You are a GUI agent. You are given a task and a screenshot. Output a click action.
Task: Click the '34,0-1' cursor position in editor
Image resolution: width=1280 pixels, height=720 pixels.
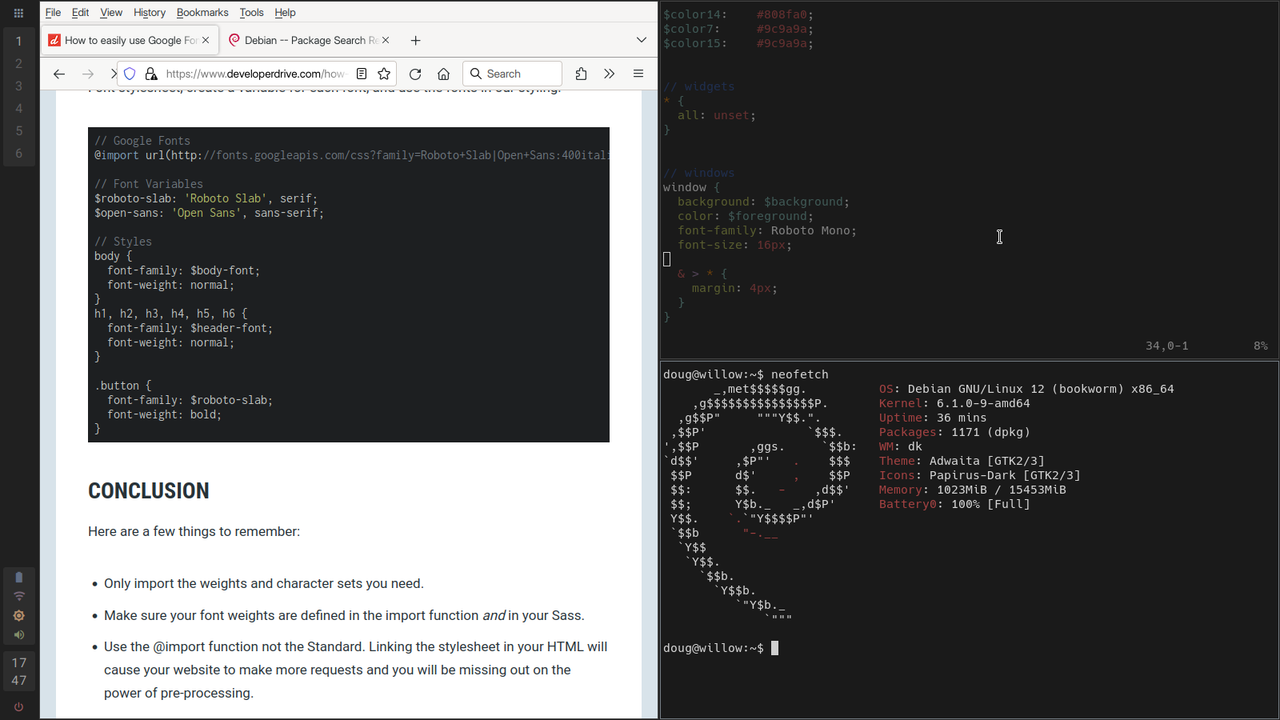coord(1167,346)
